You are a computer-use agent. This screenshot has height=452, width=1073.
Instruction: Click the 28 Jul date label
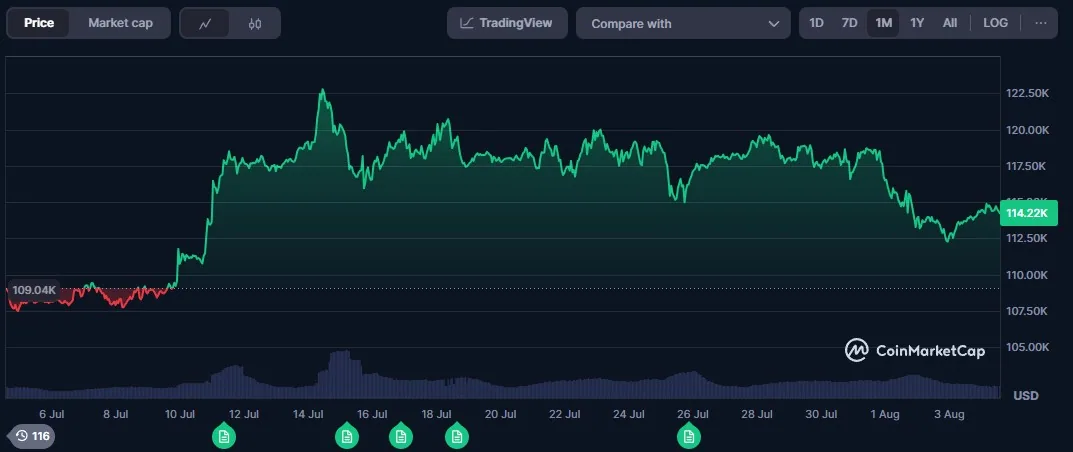tap(757, 414)
